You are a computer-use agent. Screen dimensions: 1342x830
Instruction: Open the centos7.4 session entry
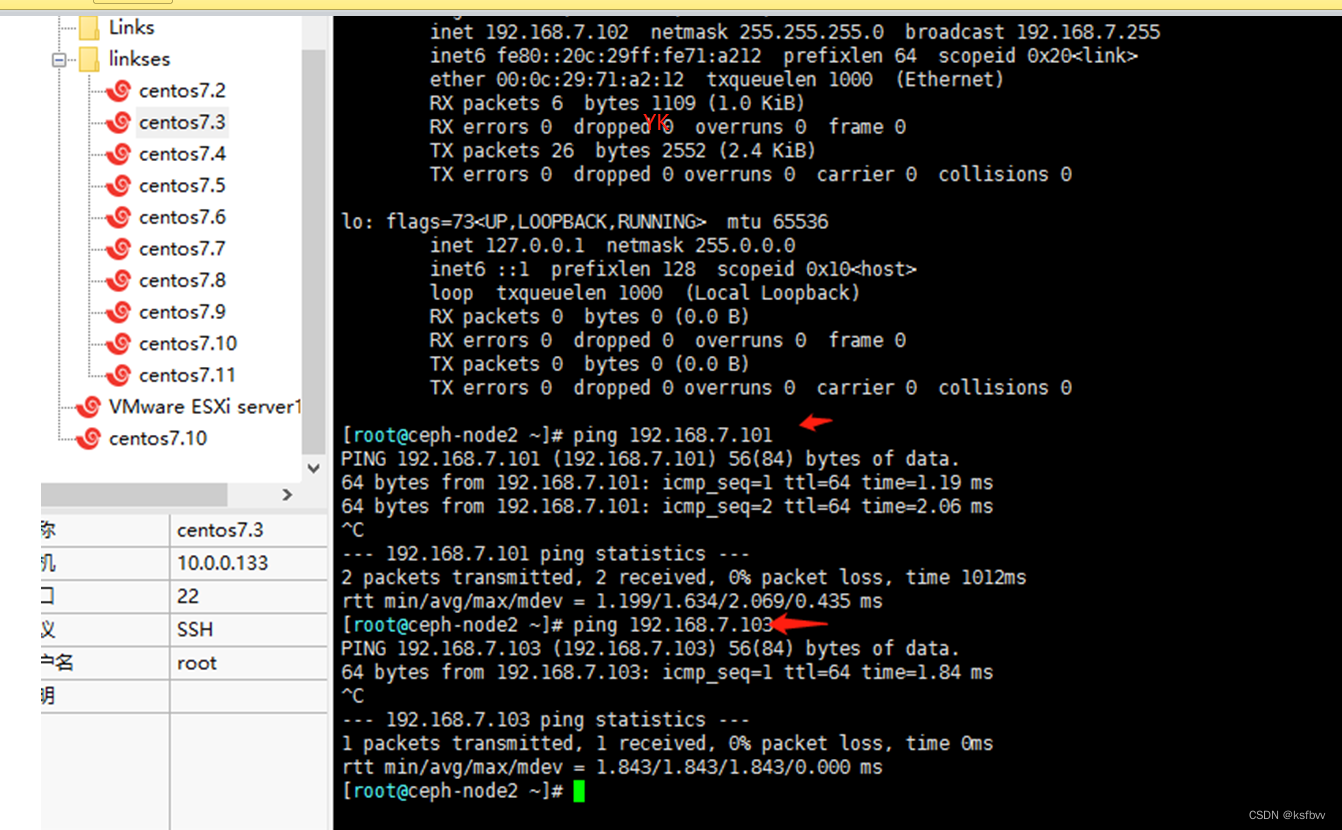182,154
